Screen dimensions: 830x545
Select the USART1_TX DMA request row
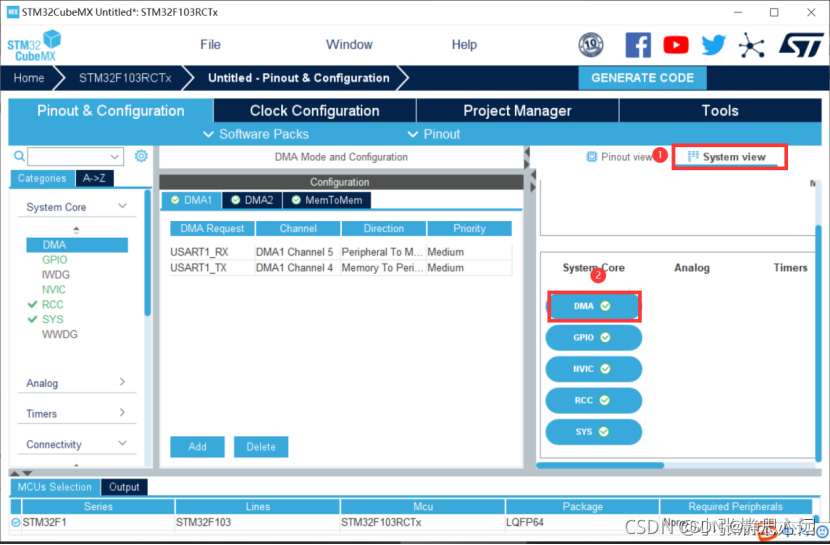tap(341, 268)
